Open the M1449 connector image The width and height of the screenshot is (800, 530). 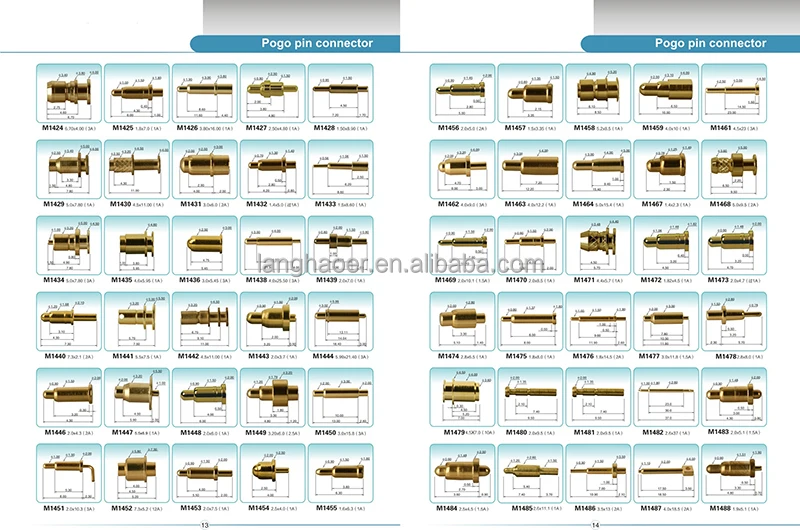[x=272, y=397]
